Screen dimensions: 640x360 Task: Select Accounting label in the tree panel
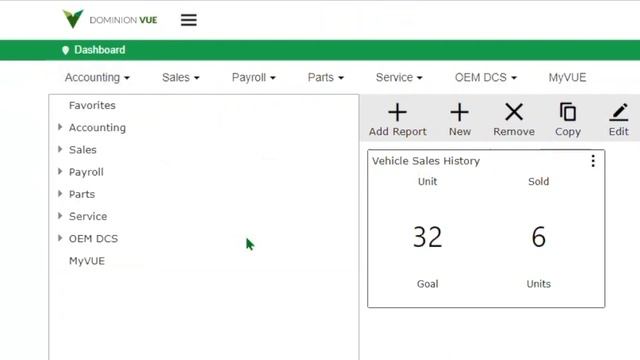pyautogui.click(x=98, y=128)
